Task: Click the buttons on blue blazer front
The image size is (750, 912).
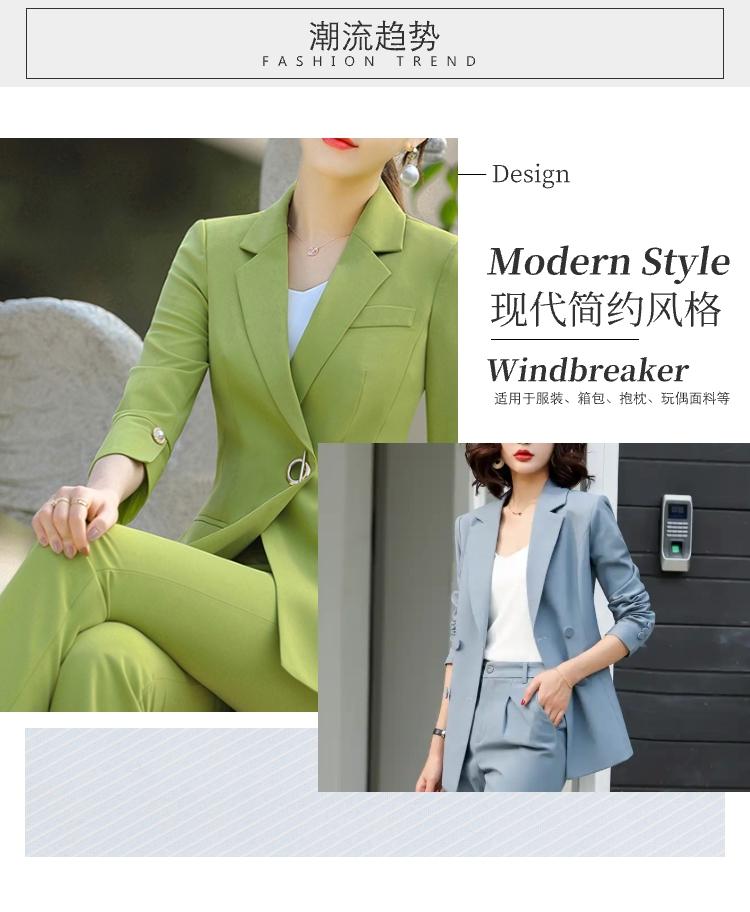Action: click(x=570, y=632)
